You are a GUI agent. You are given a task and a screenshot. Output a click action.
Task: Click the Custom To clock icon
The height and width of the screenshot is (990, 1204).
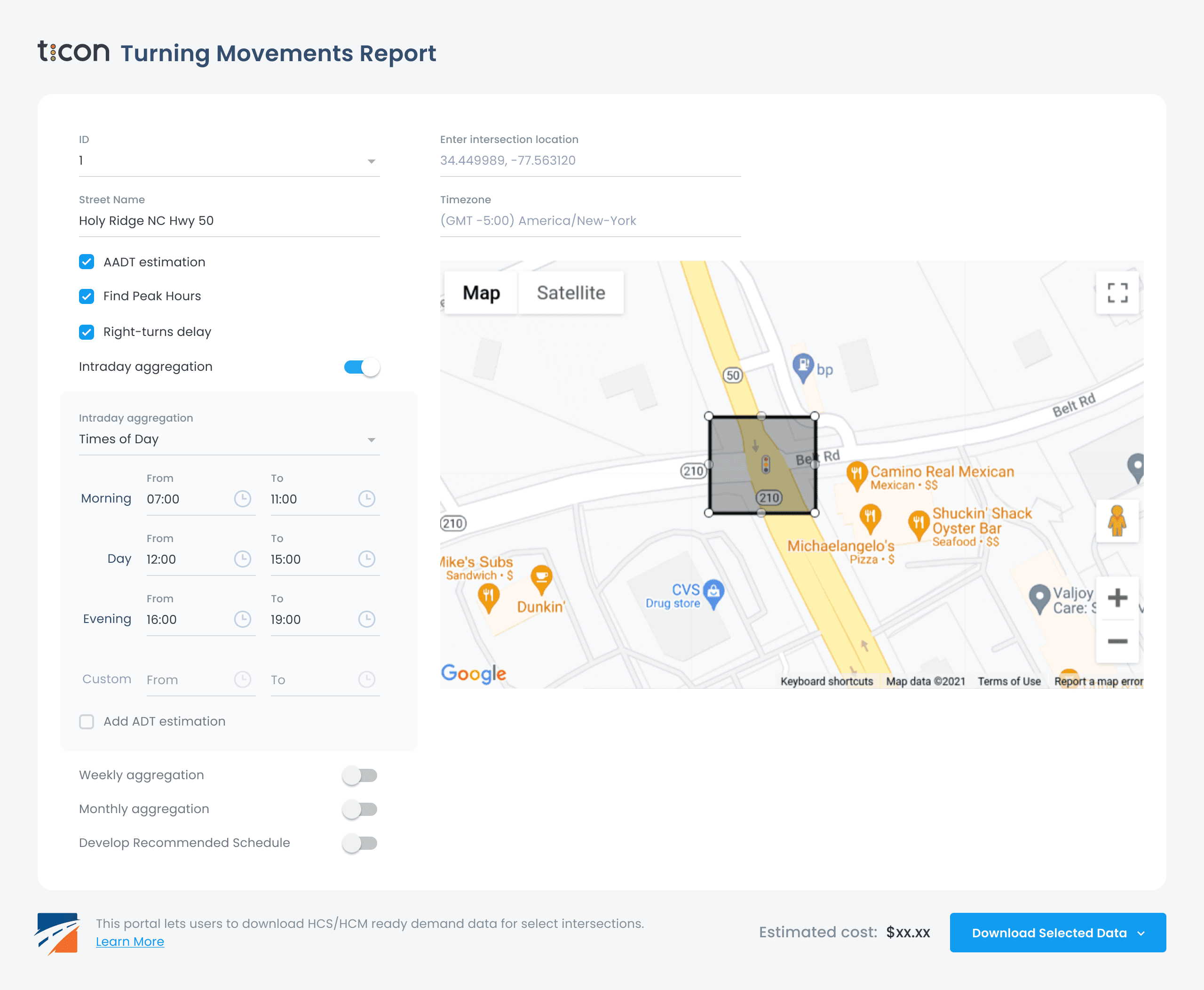pos(366,679)
